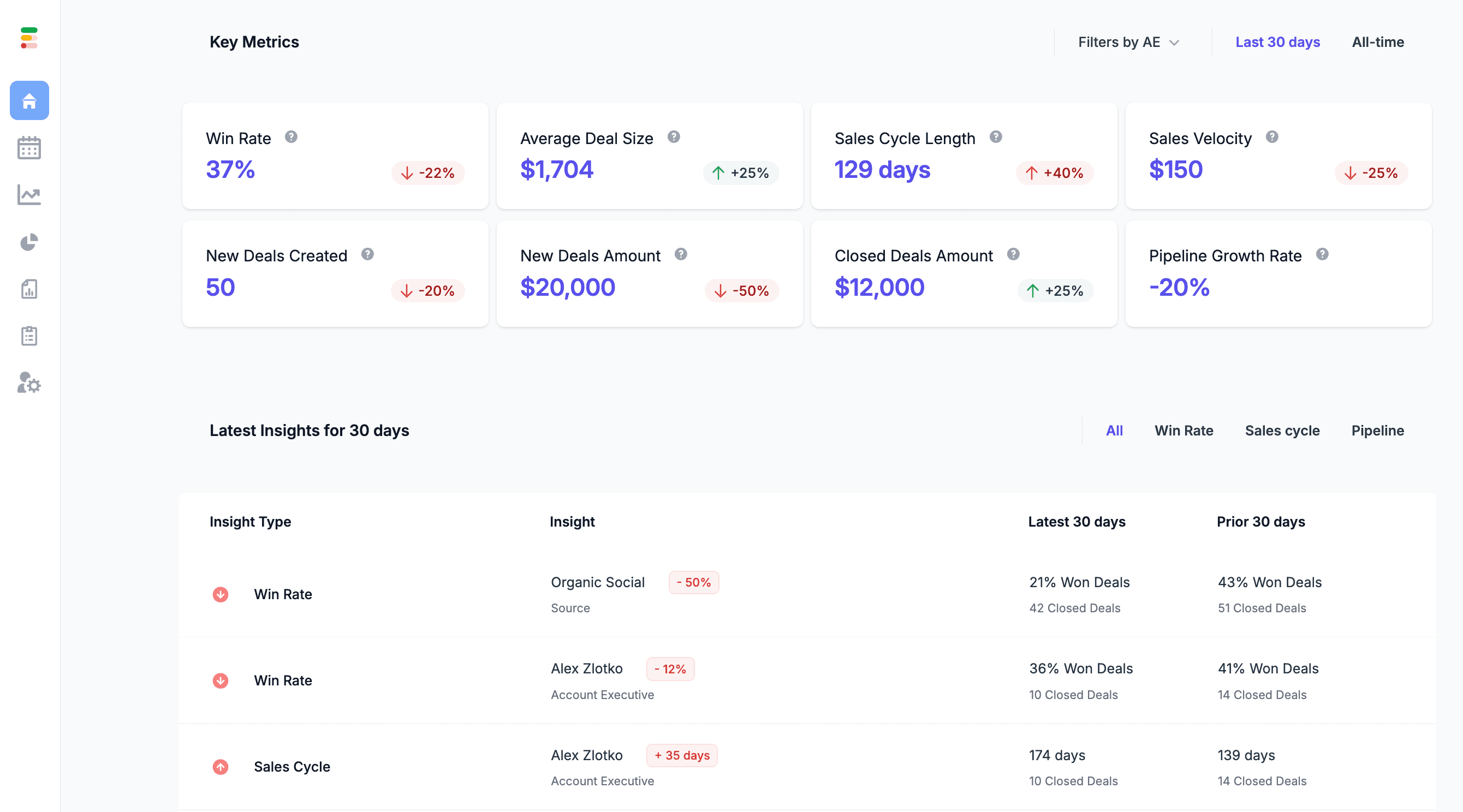Click the Team/users settings icon in sidebar
1463x812 pixels.
(30, 383)
